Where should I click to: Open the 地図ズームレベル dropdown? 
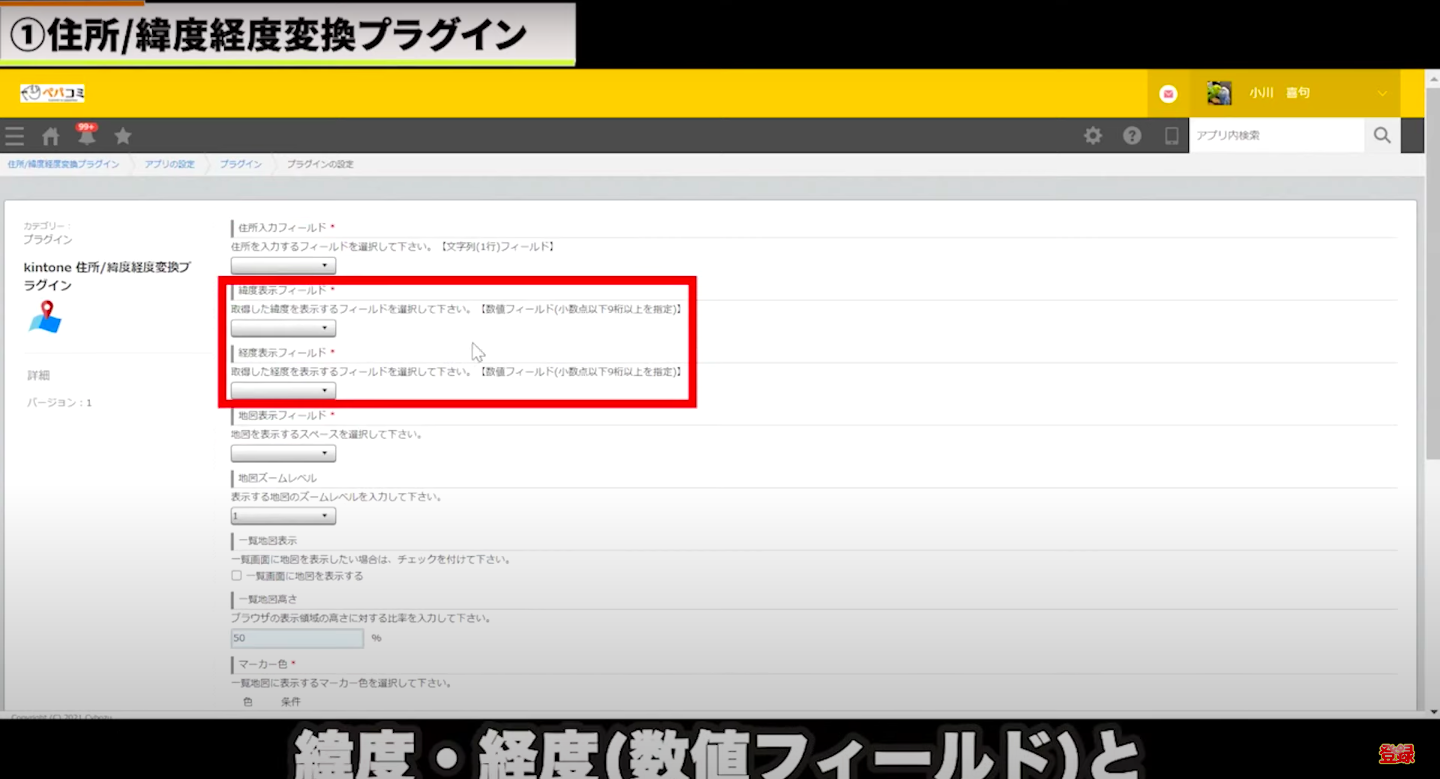coord(283,517)
